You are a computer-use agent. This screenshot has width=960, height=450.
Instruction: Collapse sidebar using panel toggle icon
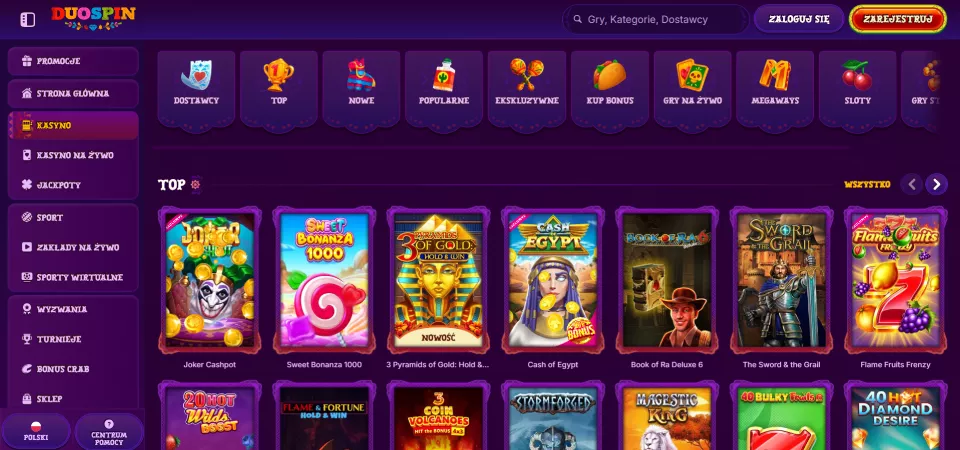click(x=28, y=20)
